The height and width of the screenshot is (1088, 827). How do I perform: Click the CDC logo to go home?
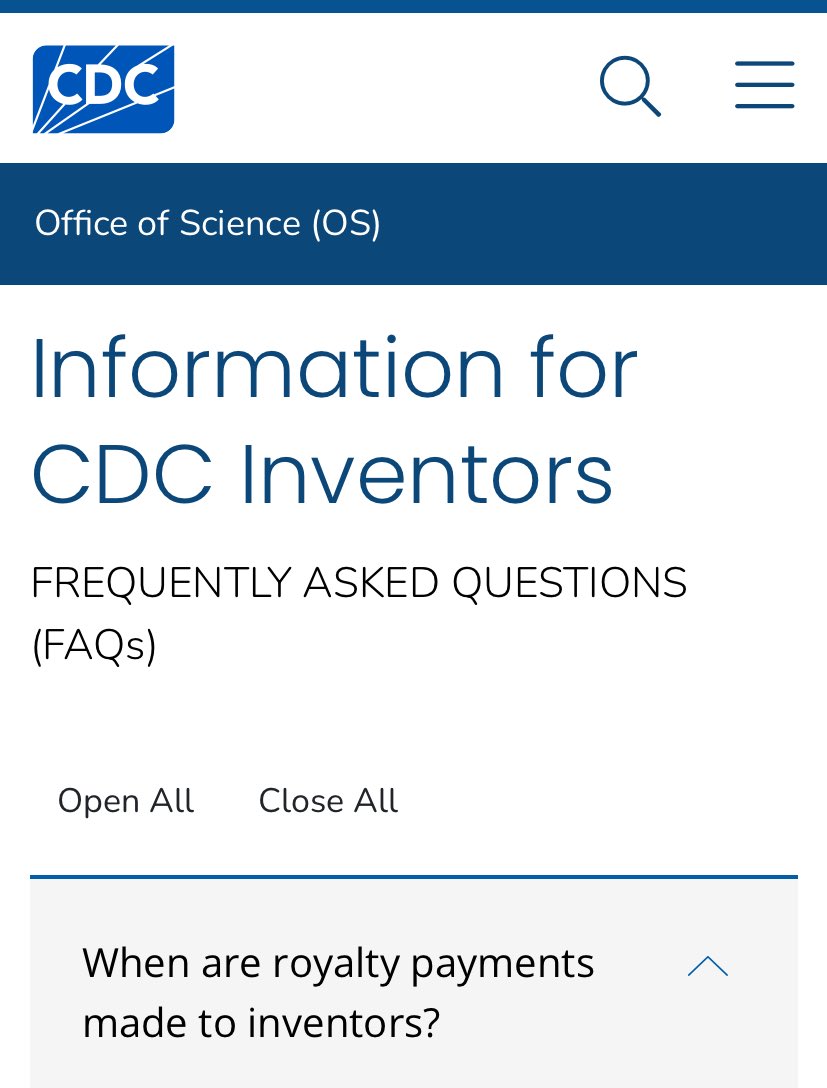103,88
